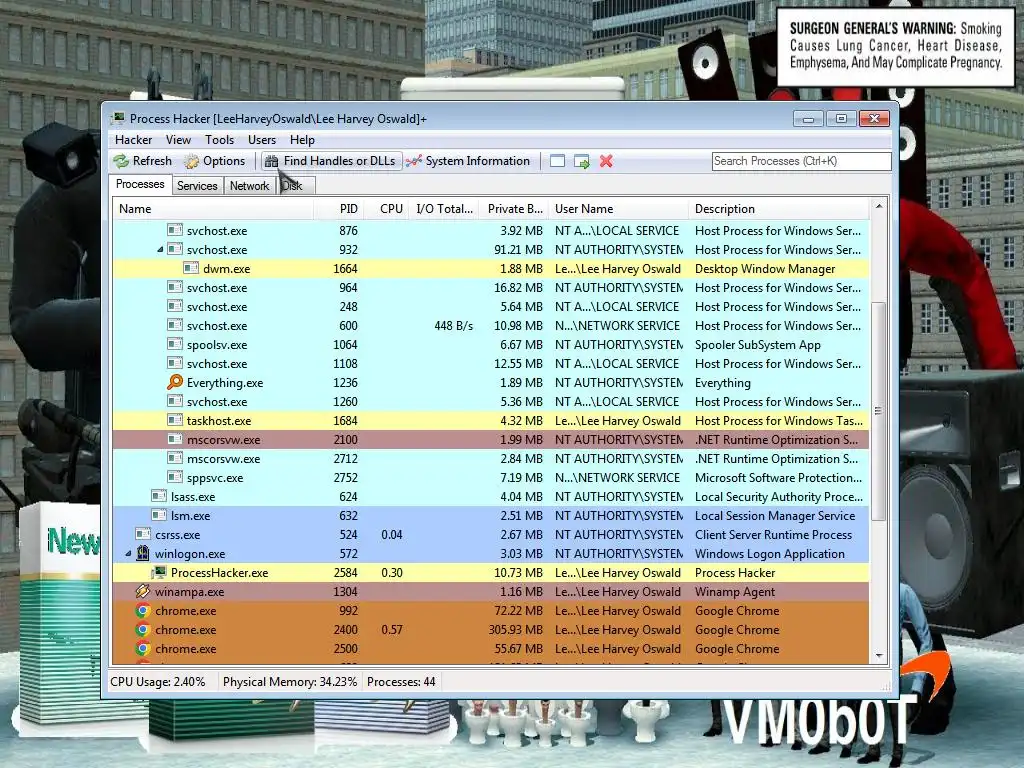Collapse the winlogon.exe tree node

coord(128,554)
